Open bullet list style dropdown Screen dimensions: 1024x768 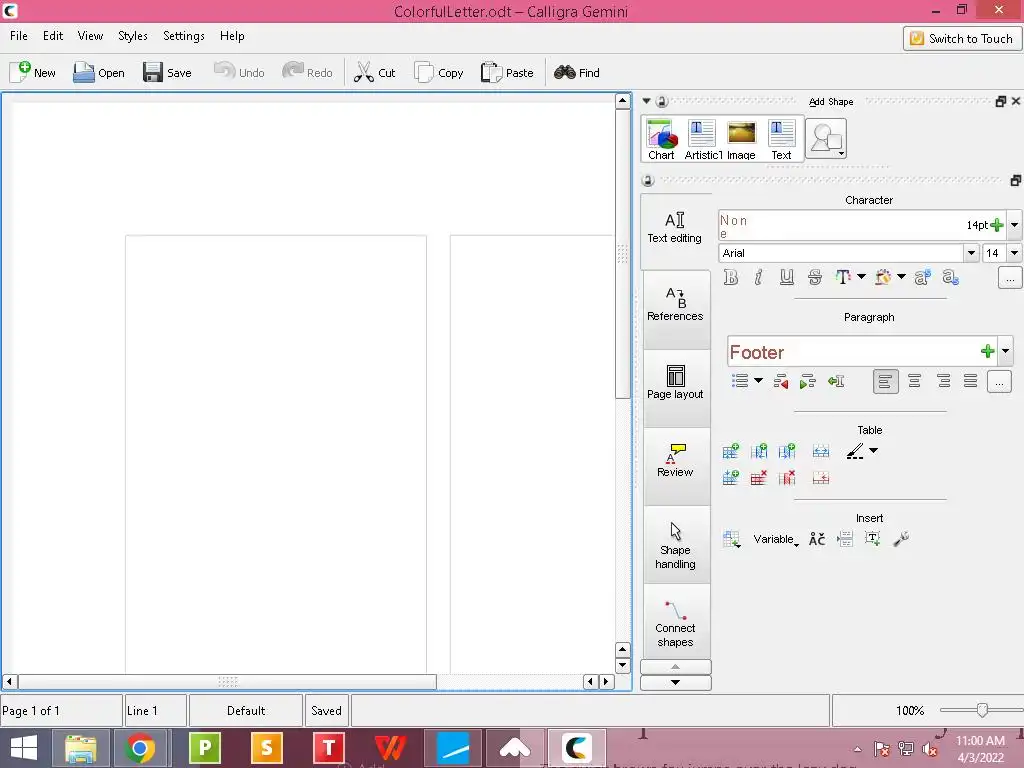758,380
